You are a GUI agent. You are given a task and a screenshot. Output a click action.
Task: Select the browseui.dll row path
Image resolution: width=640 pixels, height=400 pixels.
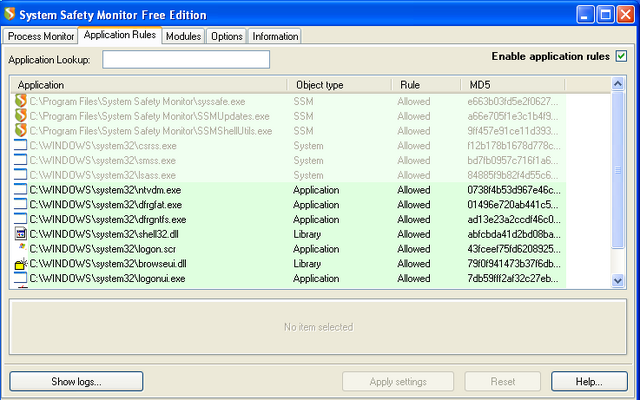point(108,263)
